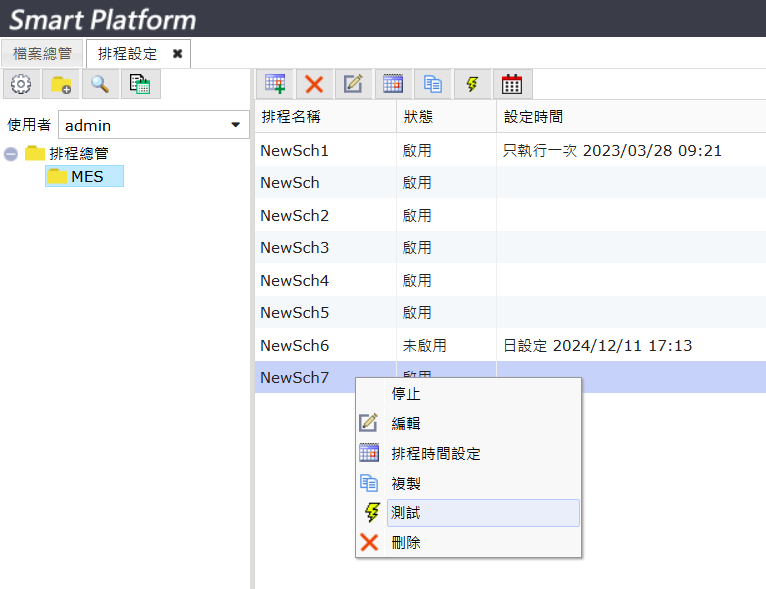The width and height of the screenshot is (766, 589).
Task: Click the red calendar toolbar icon
Action: 512,84
